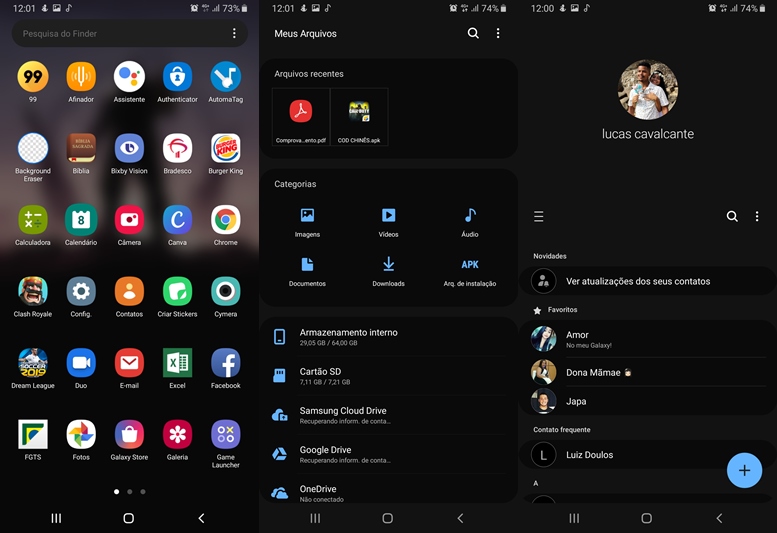Open Arq. de instalação APK category
This screenshot has width=777, height=533.
click(470, 272)
